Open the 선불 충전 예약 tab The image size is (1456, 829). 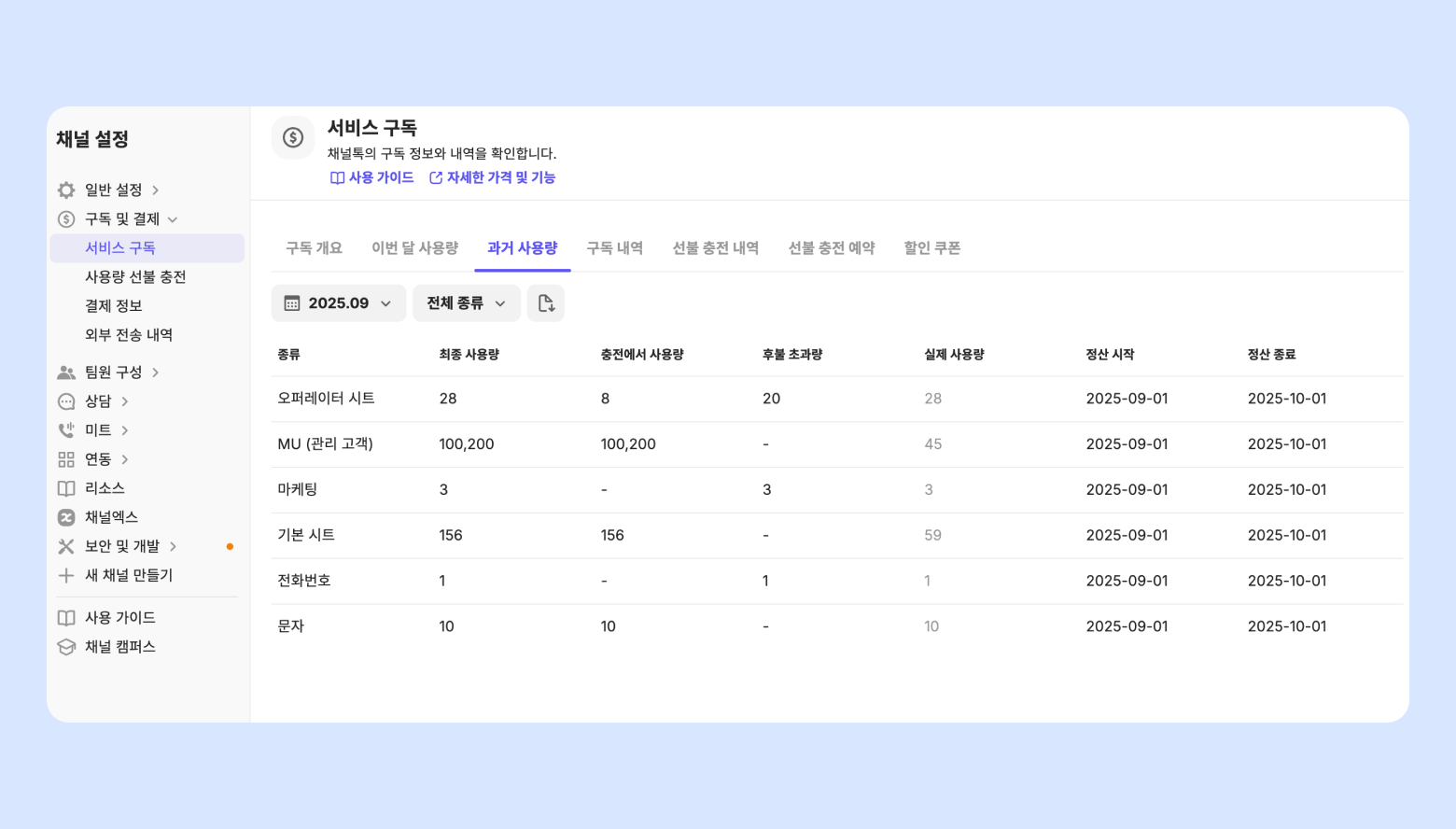[832, 248]
